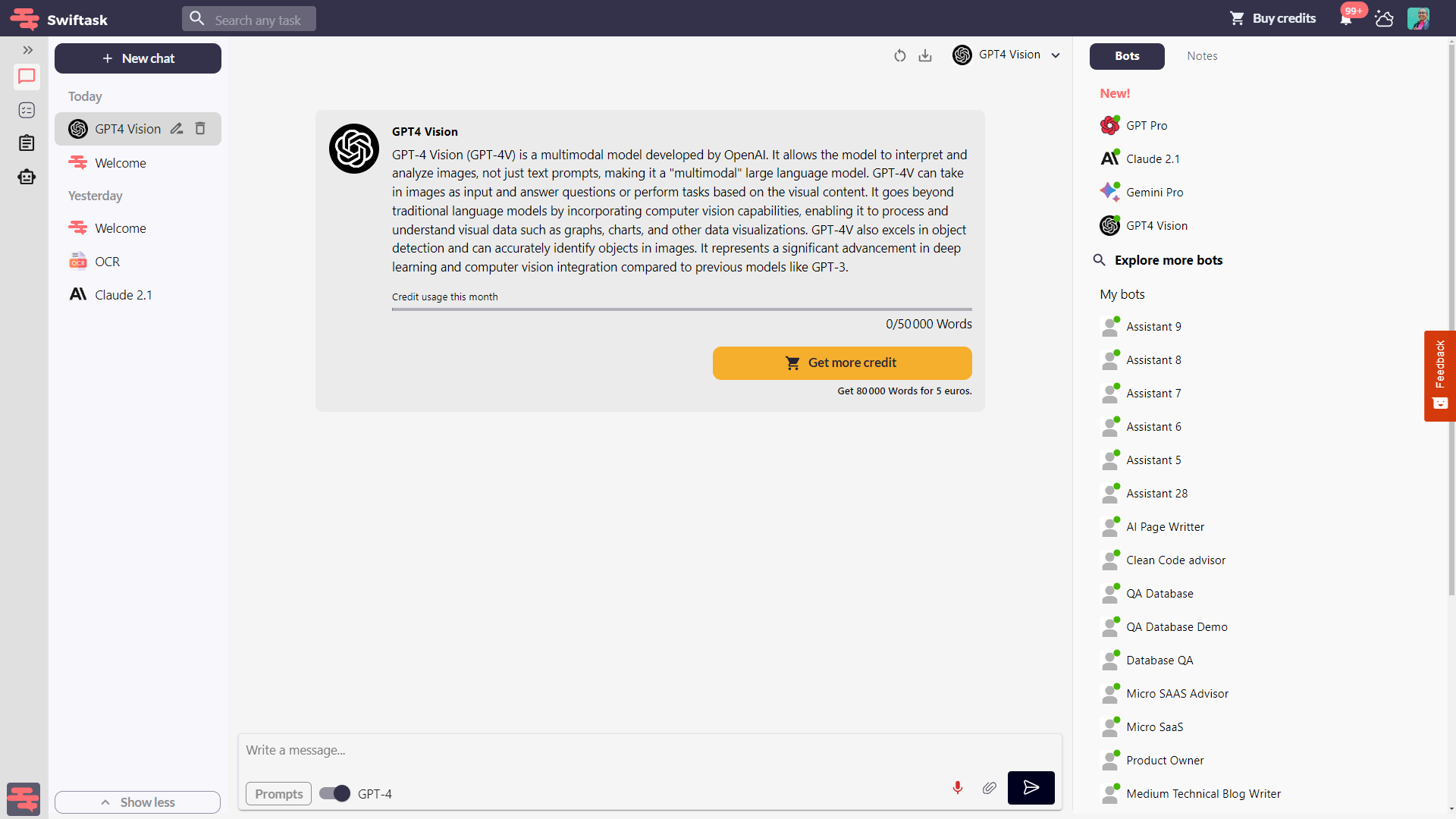
Task: Open Explore more bots link
Action: (1168, 260)
